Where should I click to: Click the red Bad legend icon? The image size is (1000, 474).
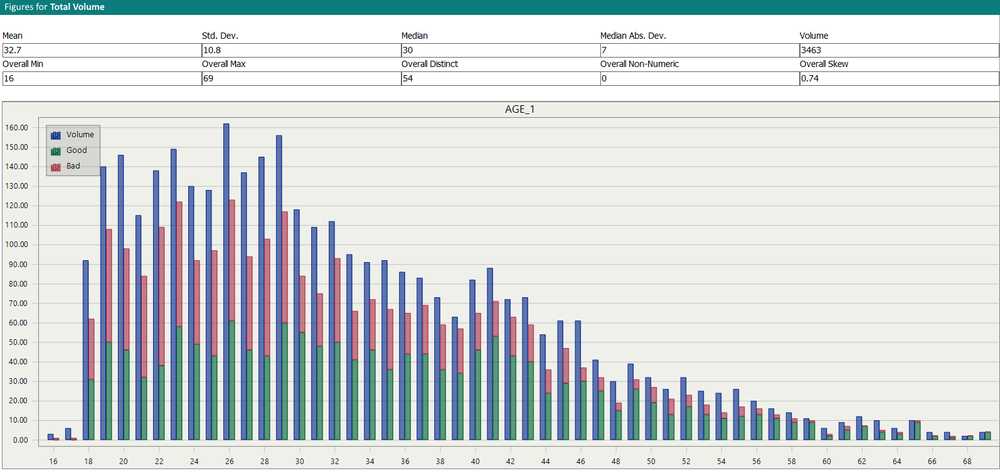click(55, 167)
